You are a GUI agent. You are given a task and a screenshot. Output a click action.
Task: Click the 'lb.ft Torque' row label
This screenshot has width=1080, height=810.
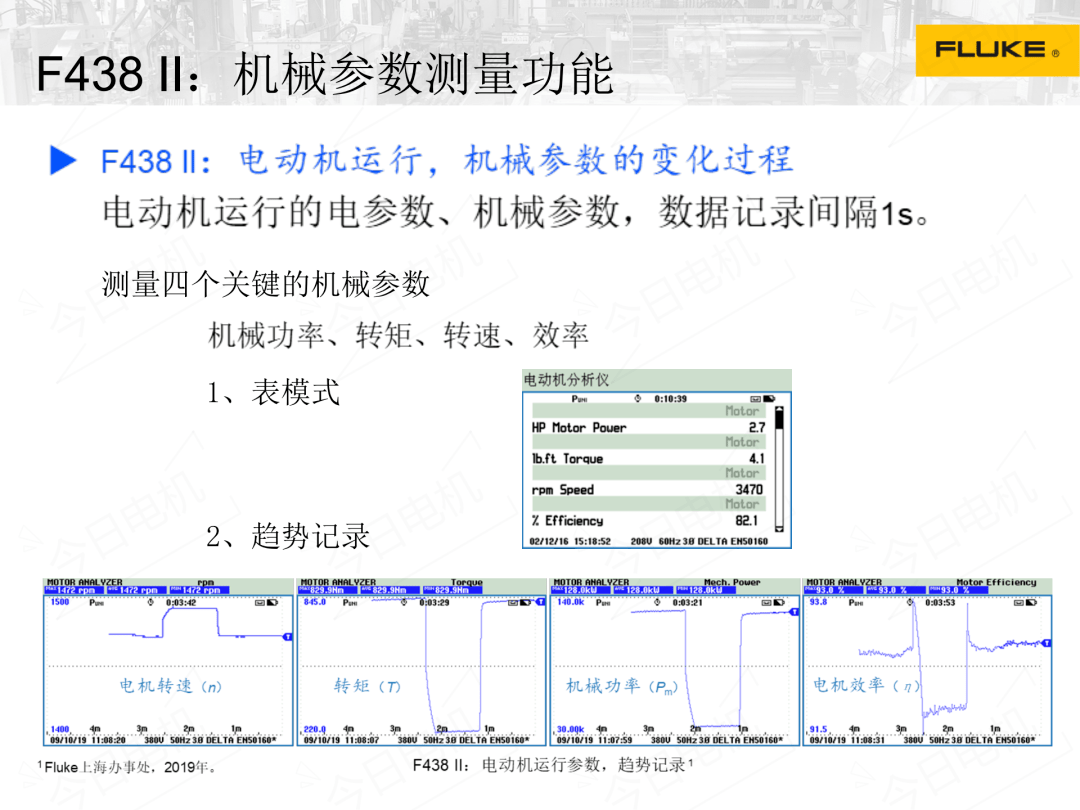(x=567, y=459)
